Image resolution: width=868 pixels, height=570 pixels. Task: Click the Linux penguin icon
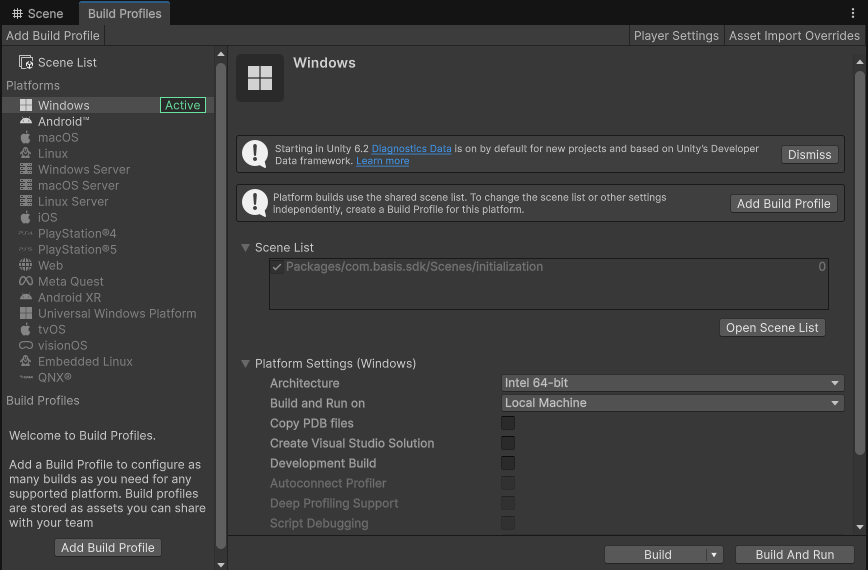pyautogui.click(x=25, y=153)
